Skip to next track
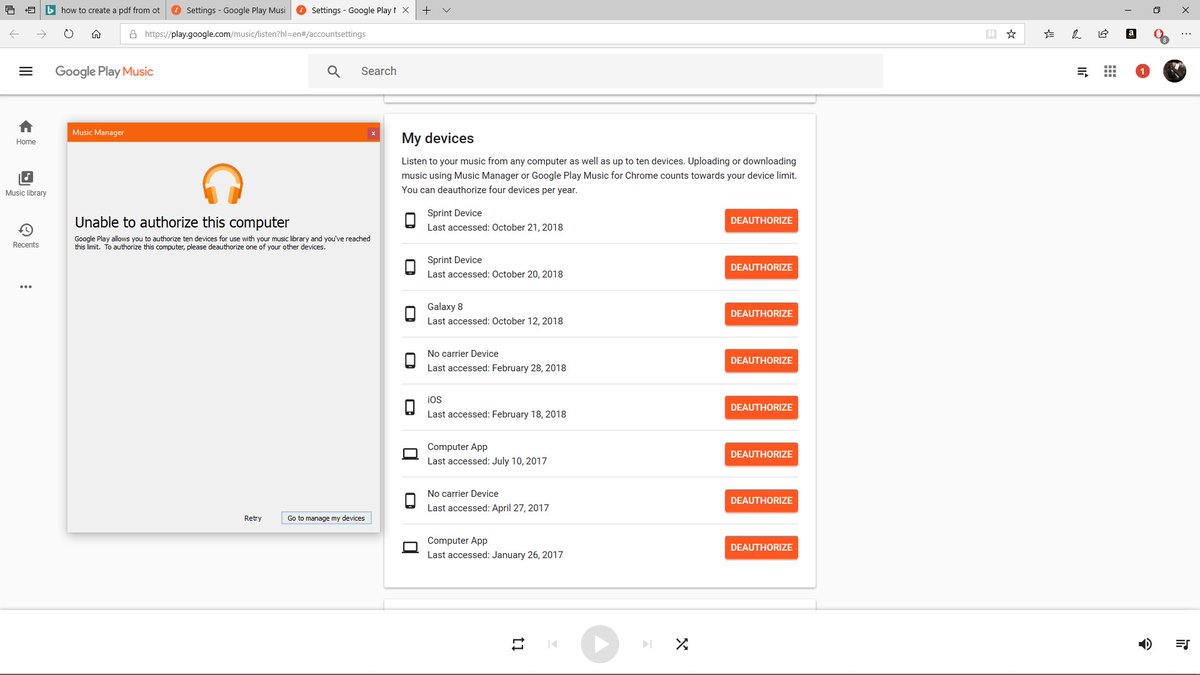Image resolution: width=1200 pixels, height=675 pixels. click(647, 644)
